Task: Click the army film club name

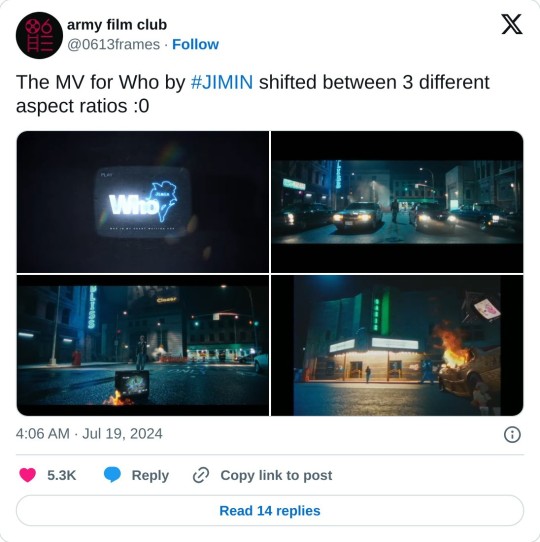Action: pos(117,25)
